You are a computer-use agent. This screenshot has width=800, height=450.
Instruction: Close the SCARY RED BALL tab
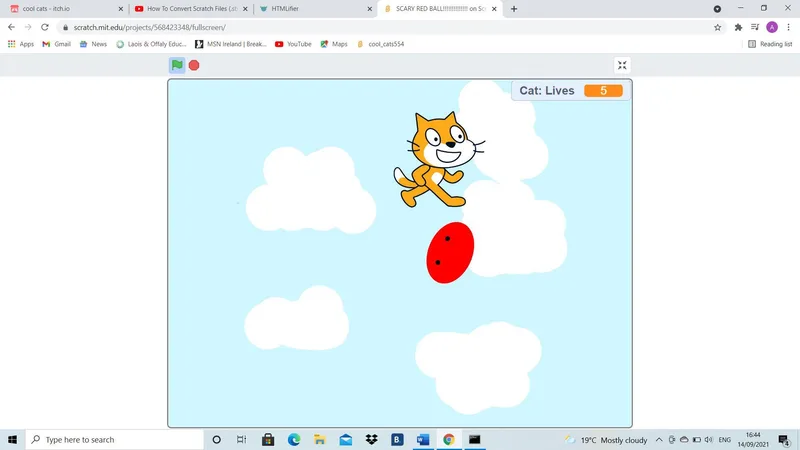click(494, 9)
